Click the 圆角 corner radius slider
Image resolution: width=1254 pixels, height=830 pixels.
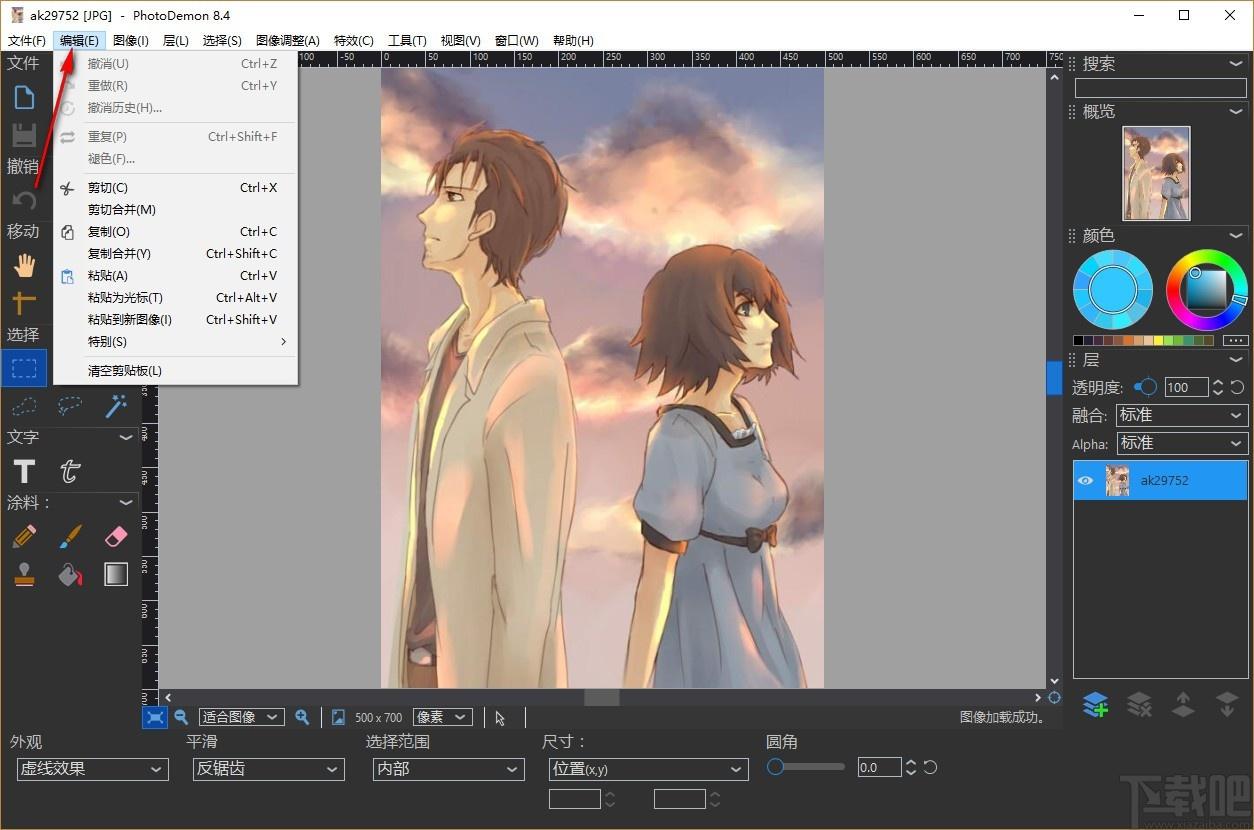point(806,767)
